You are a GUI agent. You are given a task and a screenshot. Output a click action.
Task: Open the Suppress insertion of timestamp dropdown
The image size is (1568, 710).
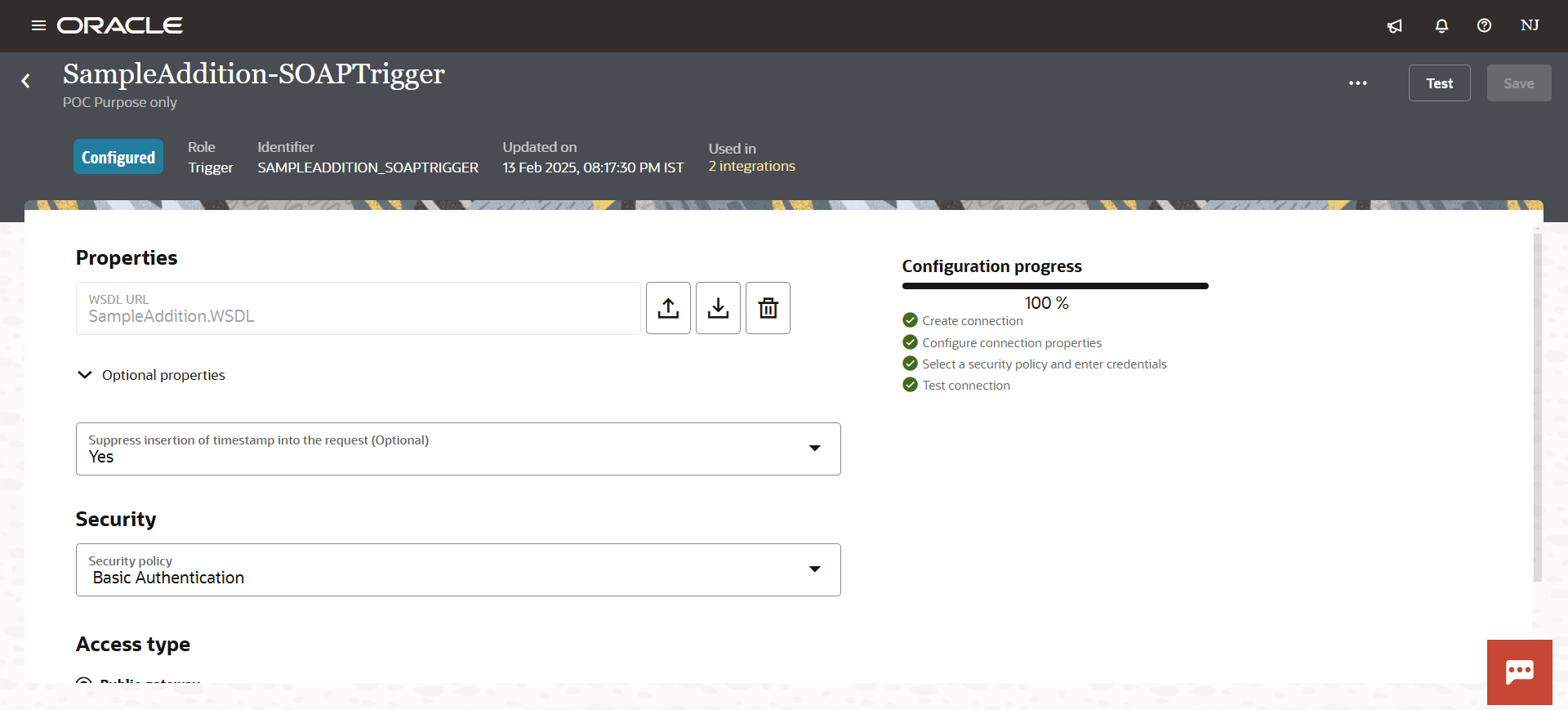coord(458,449)
